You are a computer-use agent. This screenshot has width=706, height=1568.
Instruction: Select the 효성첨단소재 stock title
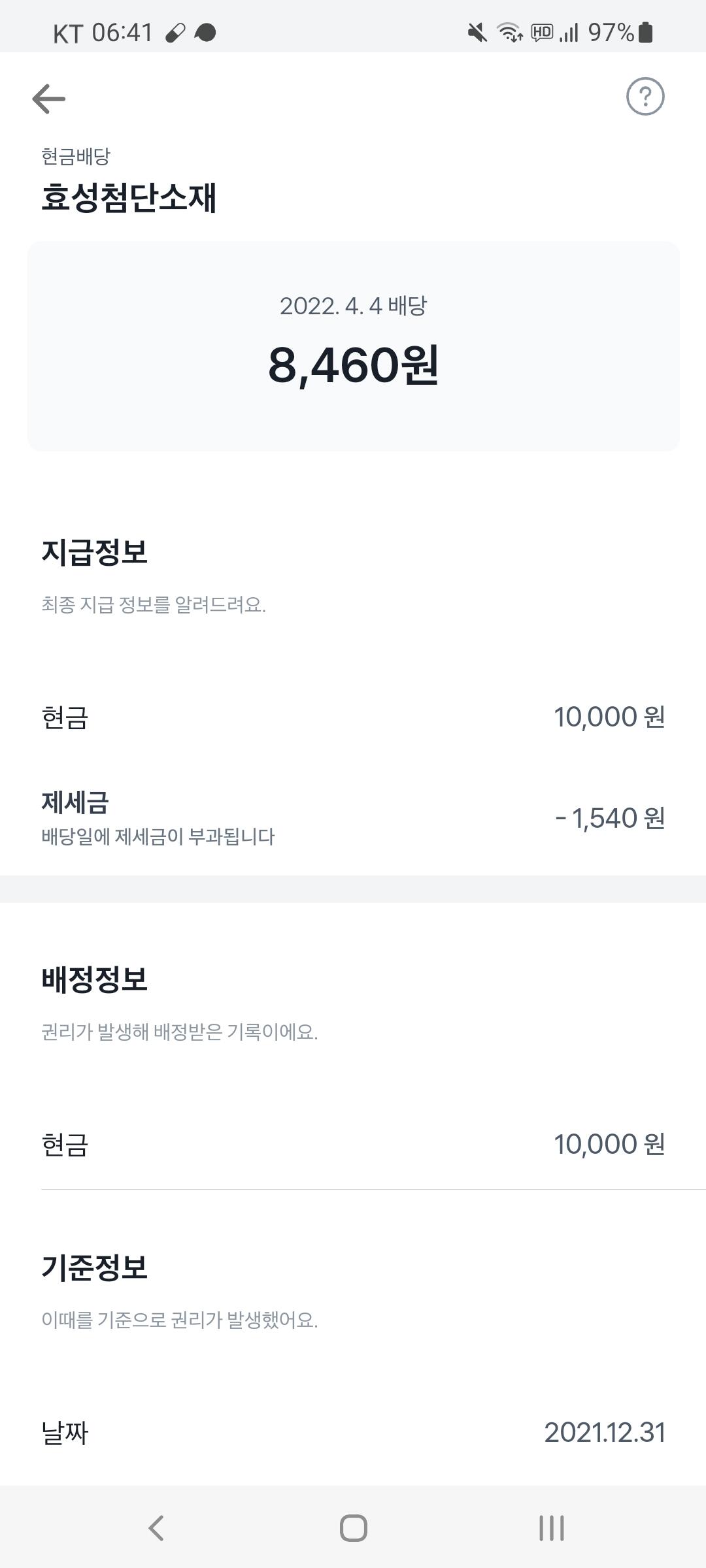(129, 197)
